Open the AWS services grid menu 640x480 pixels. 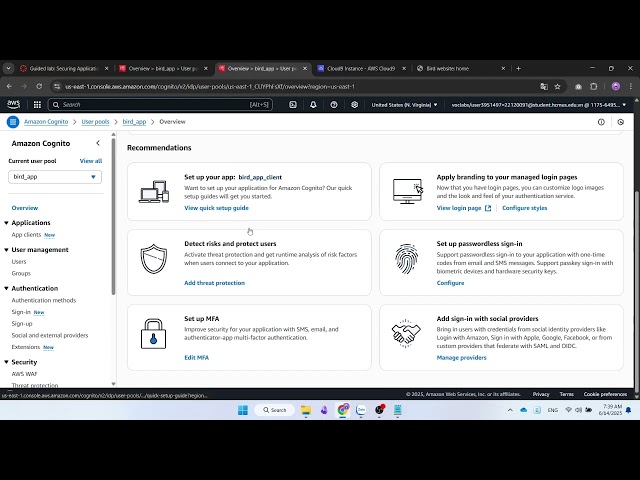[x=37, y=104]
